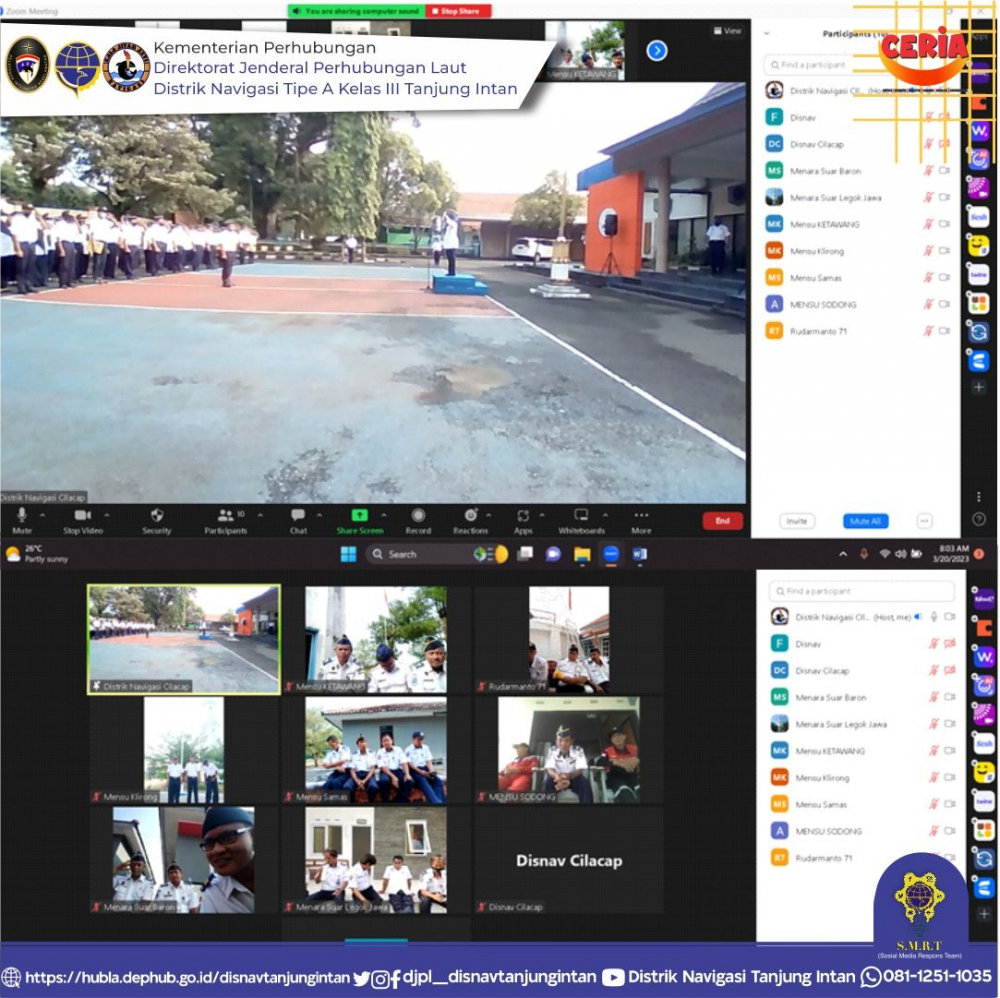This screenshot has height=998, width=1000.
Task: Open the Security shield menu
Action: click(x=157, y=520)
